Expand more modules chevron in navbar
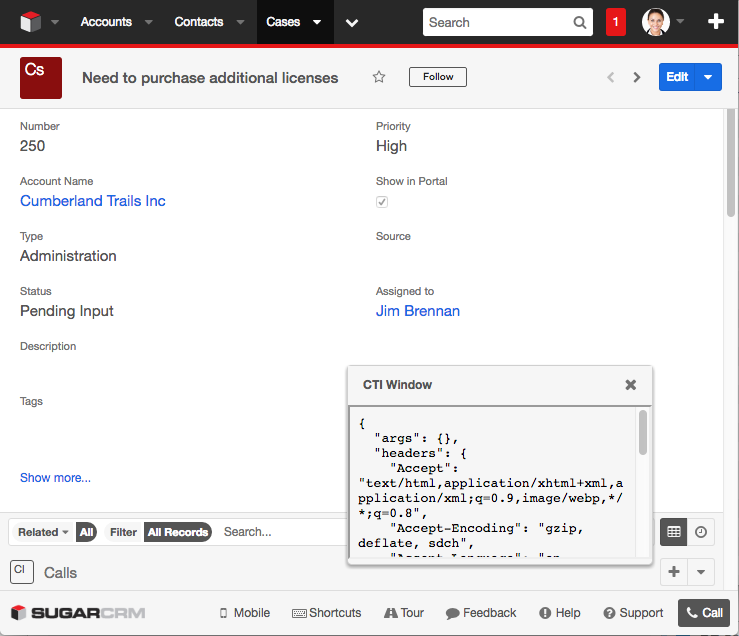The image size is (739, 636). pyautogui.click(x=352, y=22)
